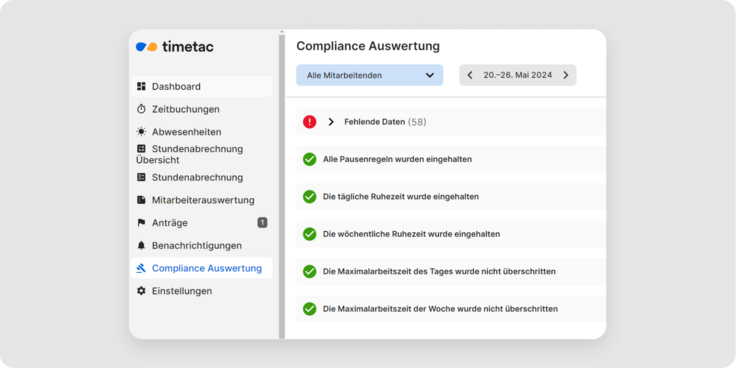Click the timetac logo
This screenshot has width=736, height=368.
(x=175, y=46)
